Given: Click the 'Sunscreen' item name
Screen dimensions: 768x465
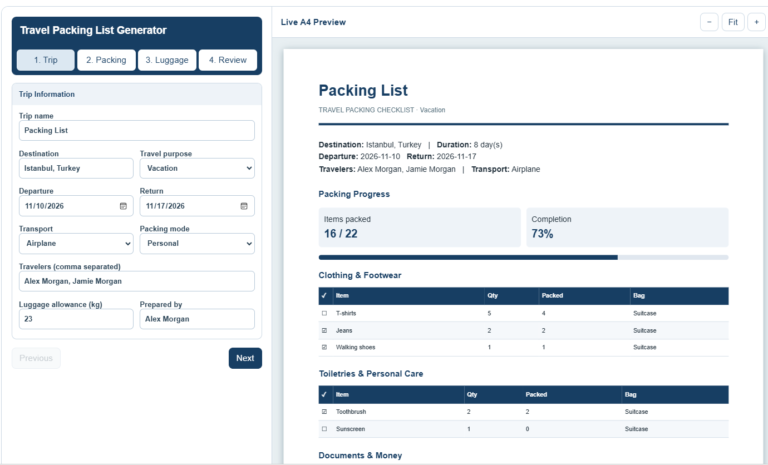Looking at the screenshot, I should pos(350,429).
